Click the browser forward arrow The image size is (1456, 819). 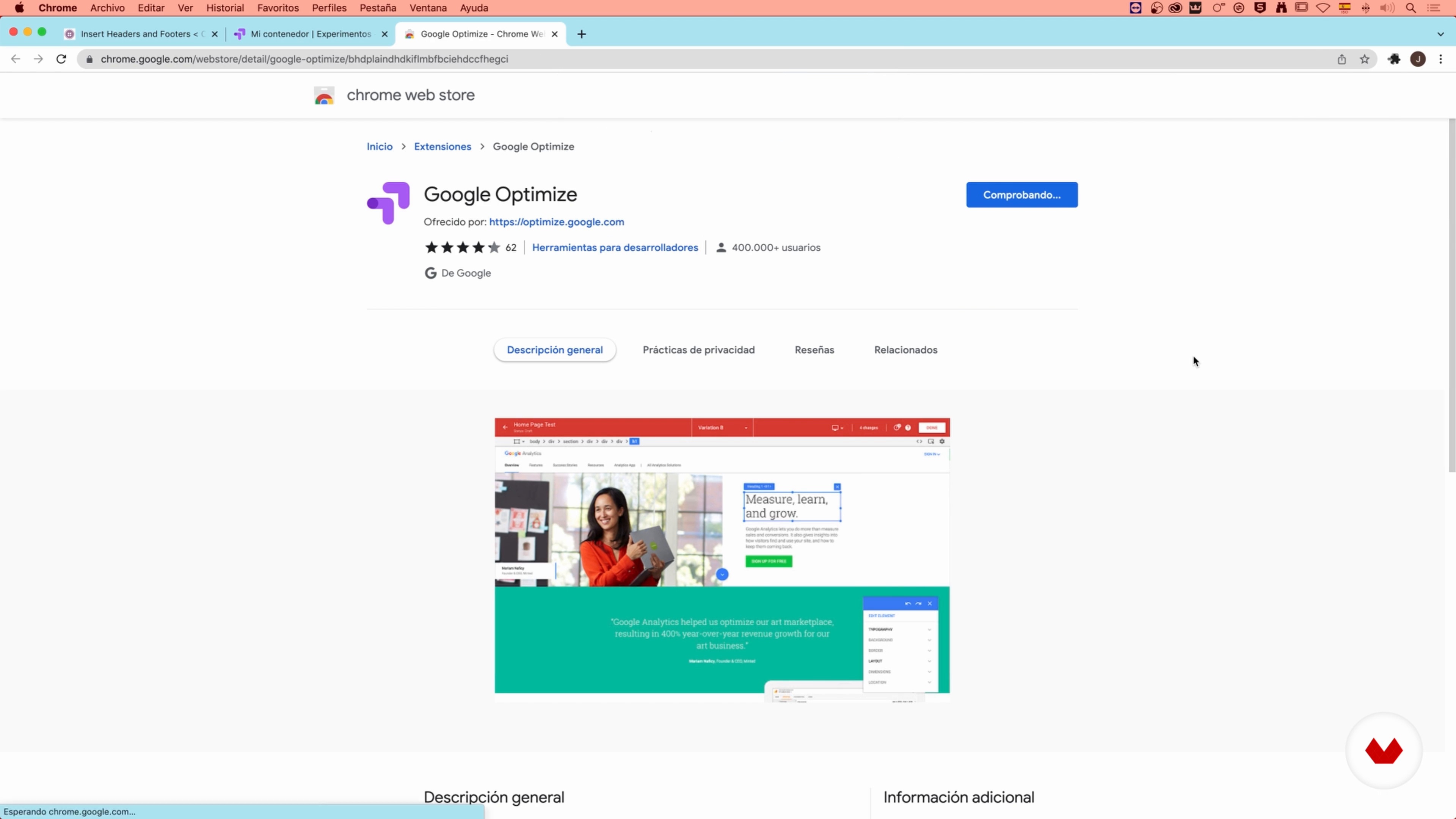point(38,59)
